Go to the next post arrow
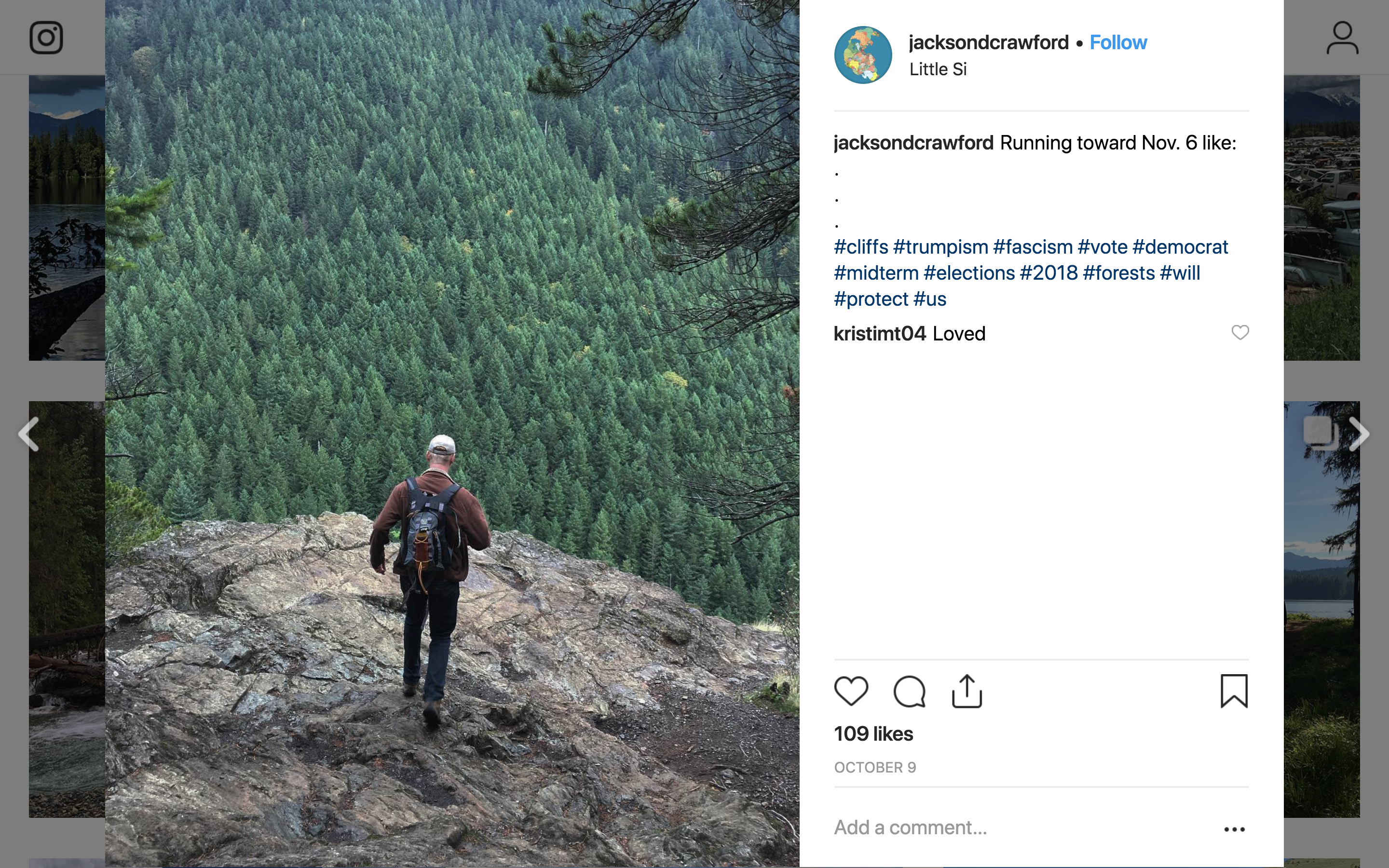Screen dimensions: 1389x868 point(1359,434)
